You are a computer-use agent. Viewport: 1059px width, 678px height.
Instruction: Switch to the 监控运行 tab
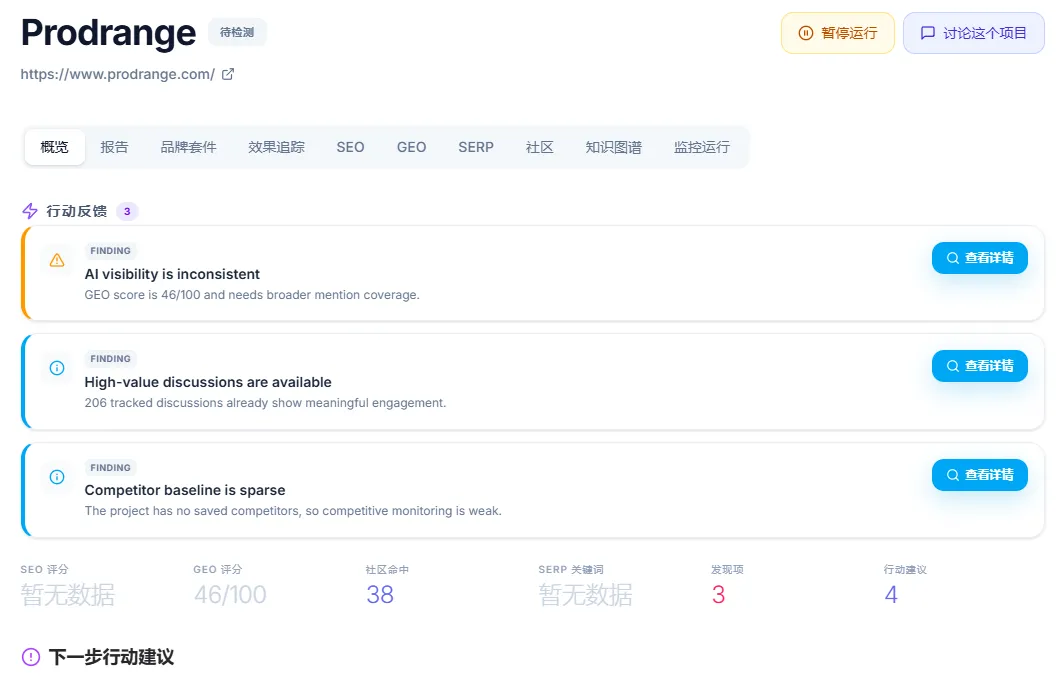700,147
